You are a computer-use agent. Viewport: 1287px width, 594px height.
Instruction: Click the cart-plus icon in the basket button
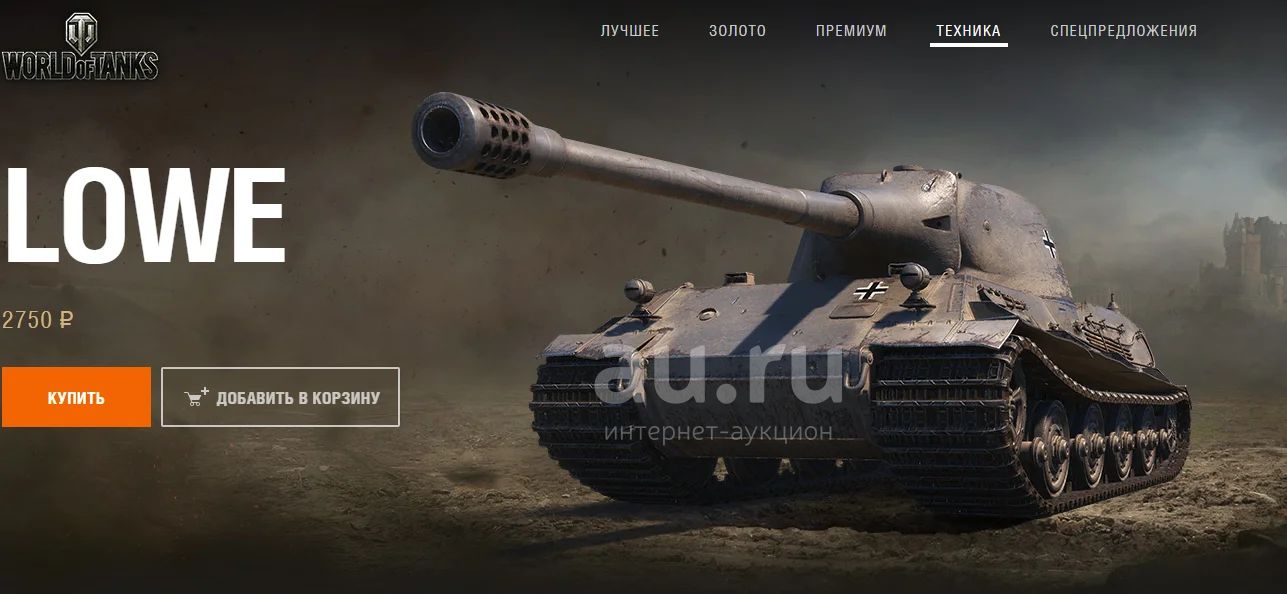197,396
